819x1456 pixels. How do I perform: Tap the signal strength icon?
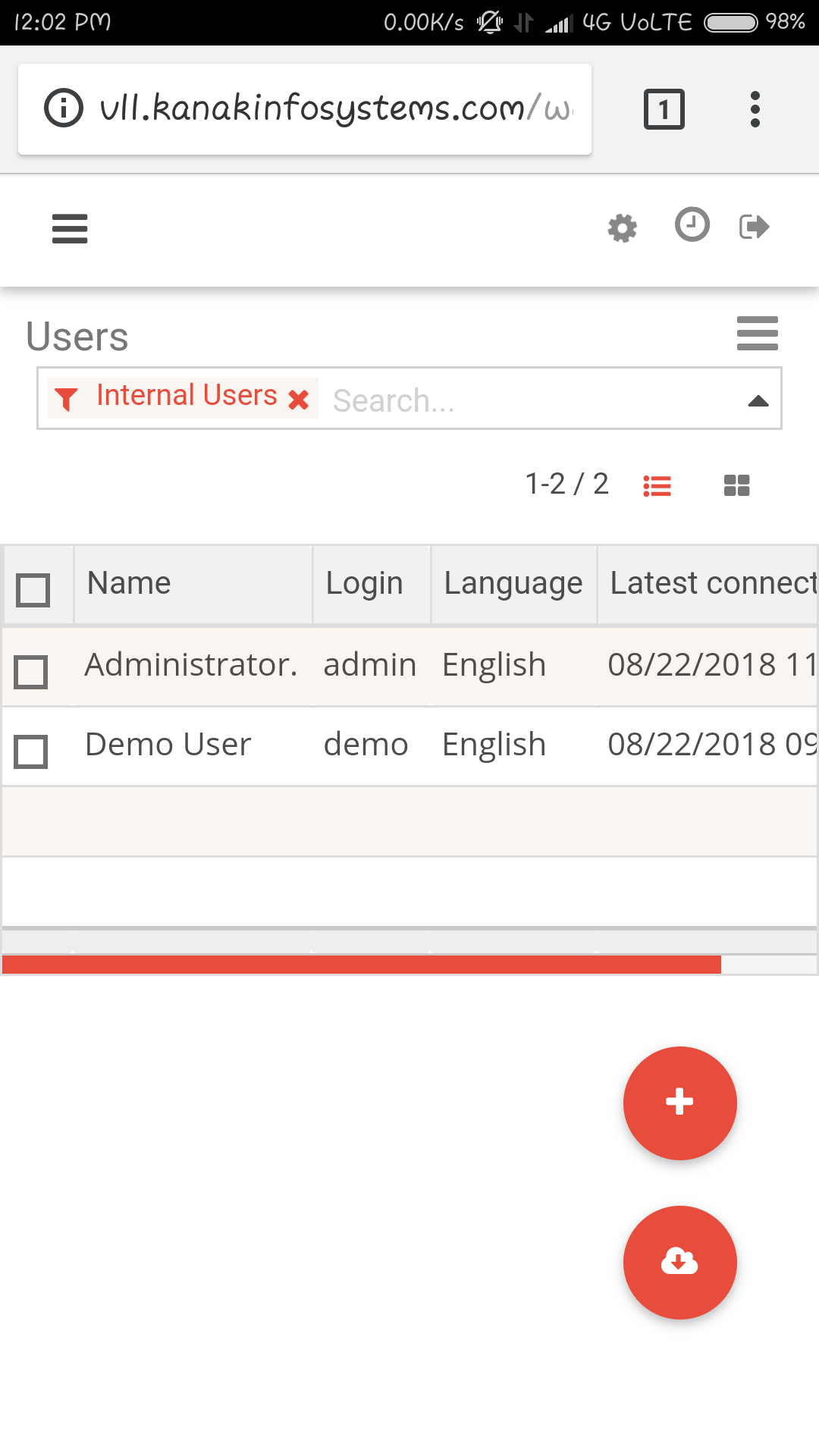(x=558, y=24)
